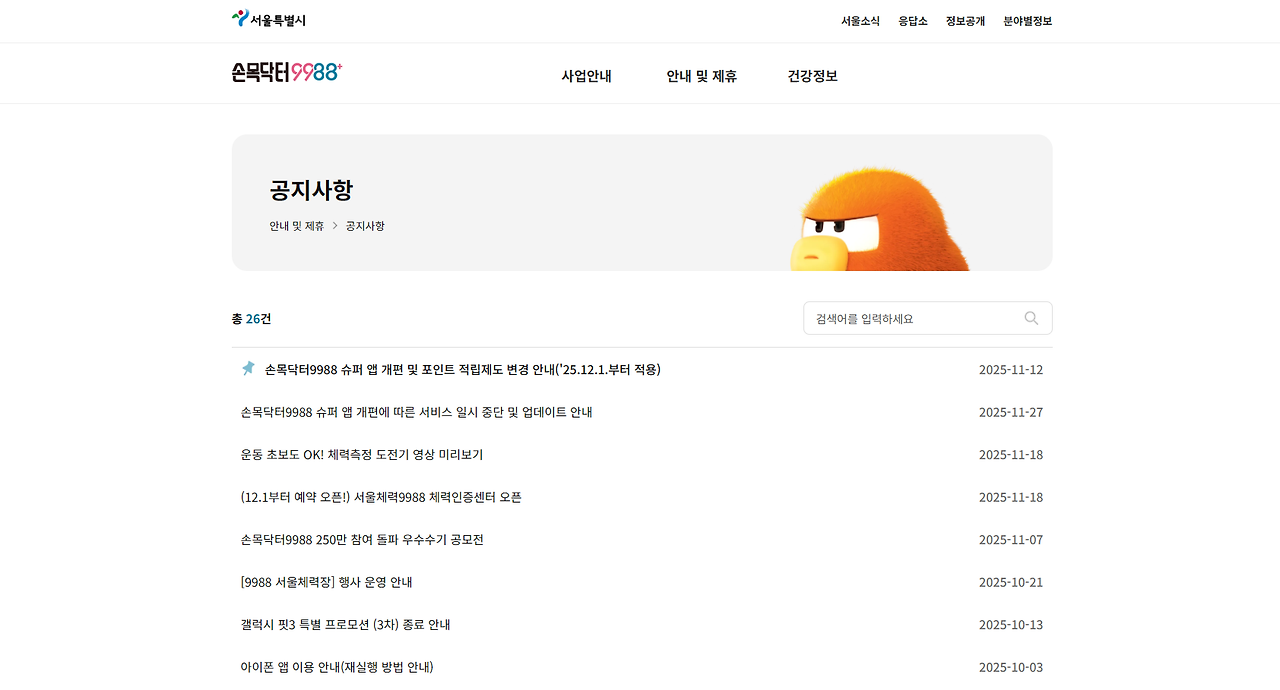Click the 2025-11-12 date text
This screenshot has height=690, width=1280.
(x=1011, y=370)
